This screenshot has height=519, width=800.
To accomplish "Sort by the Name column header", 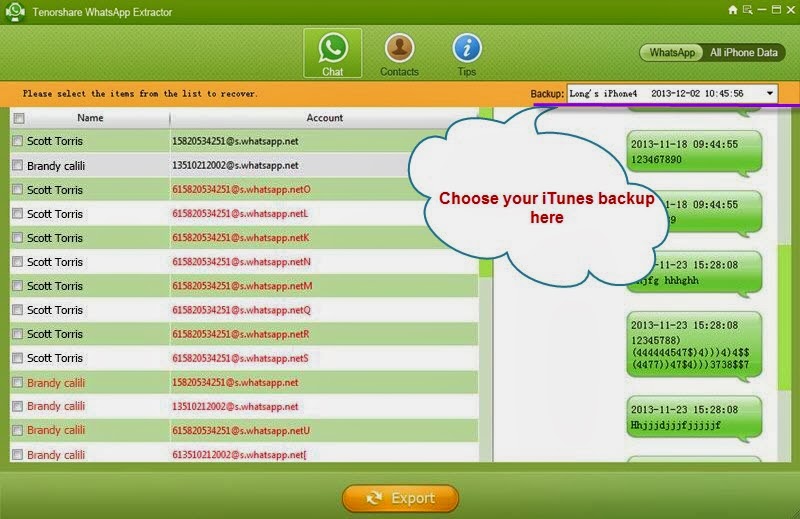I will point(90,118).
